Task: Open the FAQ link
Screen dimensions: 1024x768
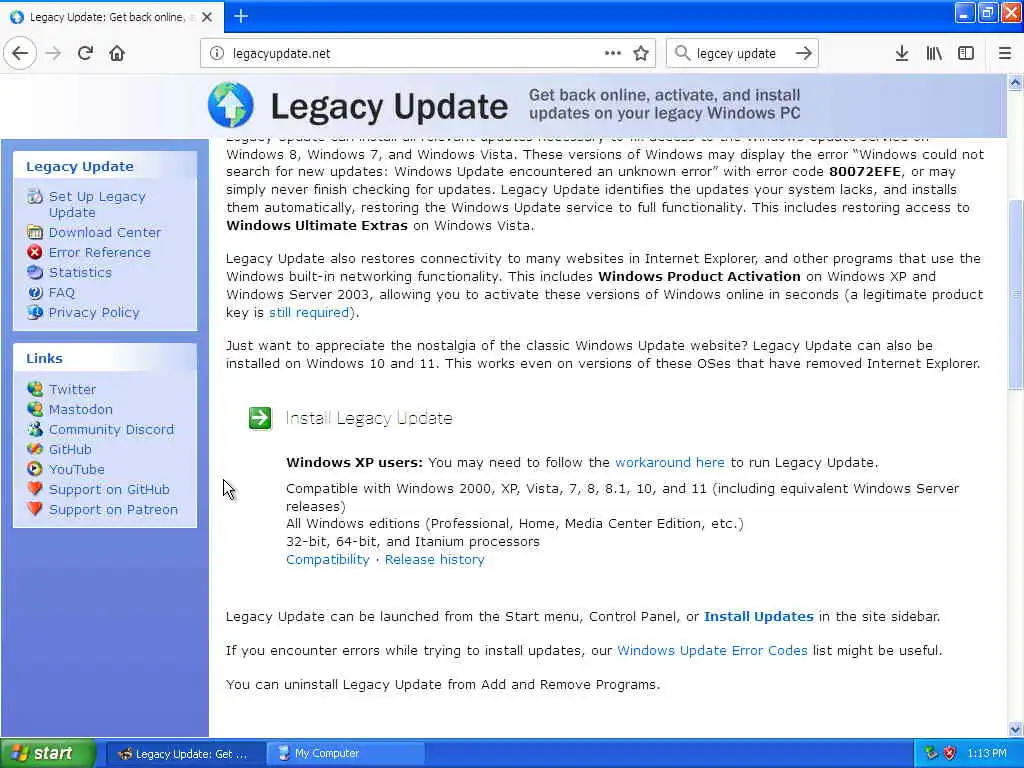Action: point(61,293)
